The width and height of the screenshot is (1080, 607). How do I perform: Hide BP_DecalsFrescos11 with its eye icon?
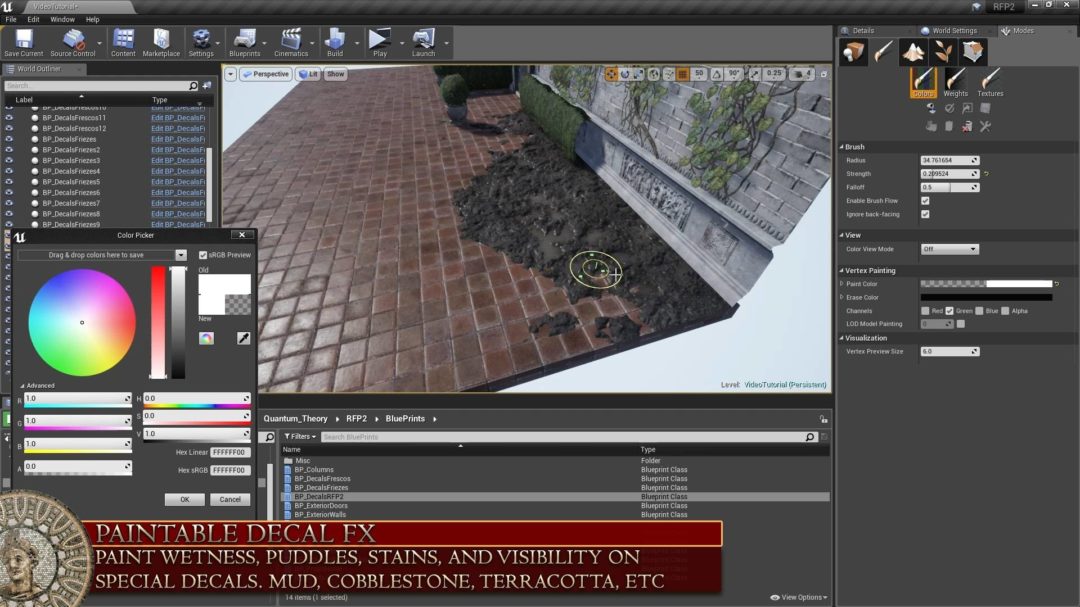click(x=9, y=118)
